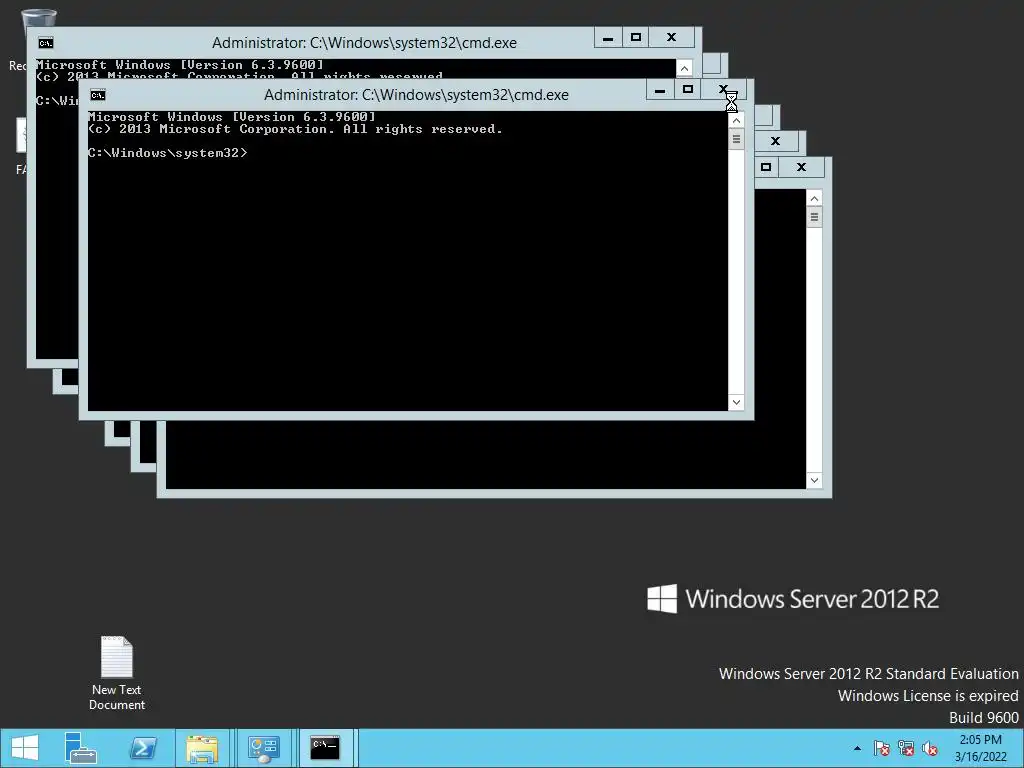Image resolution: width=1024 pixels, height=768 pixels.
Task: Click the scroll up arrow in rear top-left cmd window
Action: (x=684, y=68)
